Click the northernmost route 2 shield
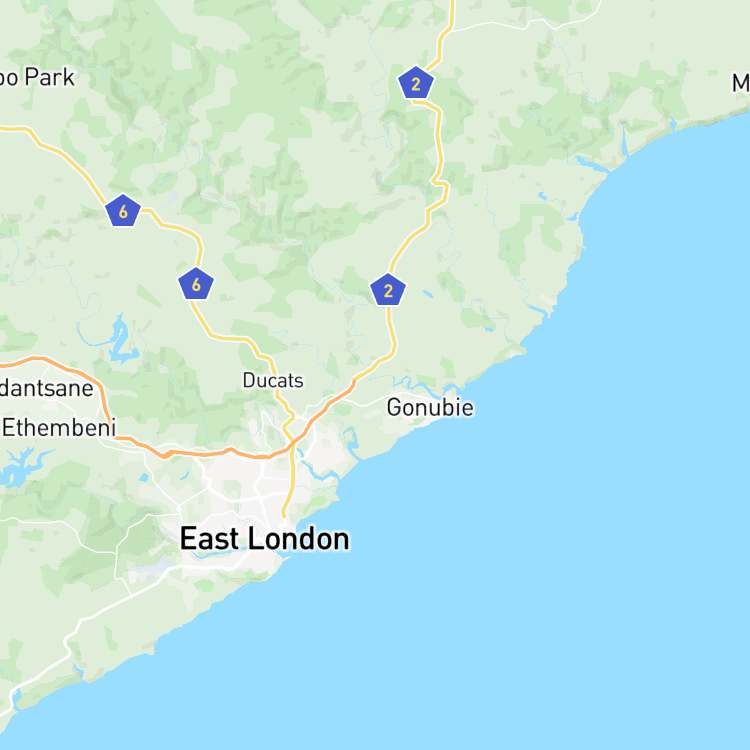 pos(416,83)
